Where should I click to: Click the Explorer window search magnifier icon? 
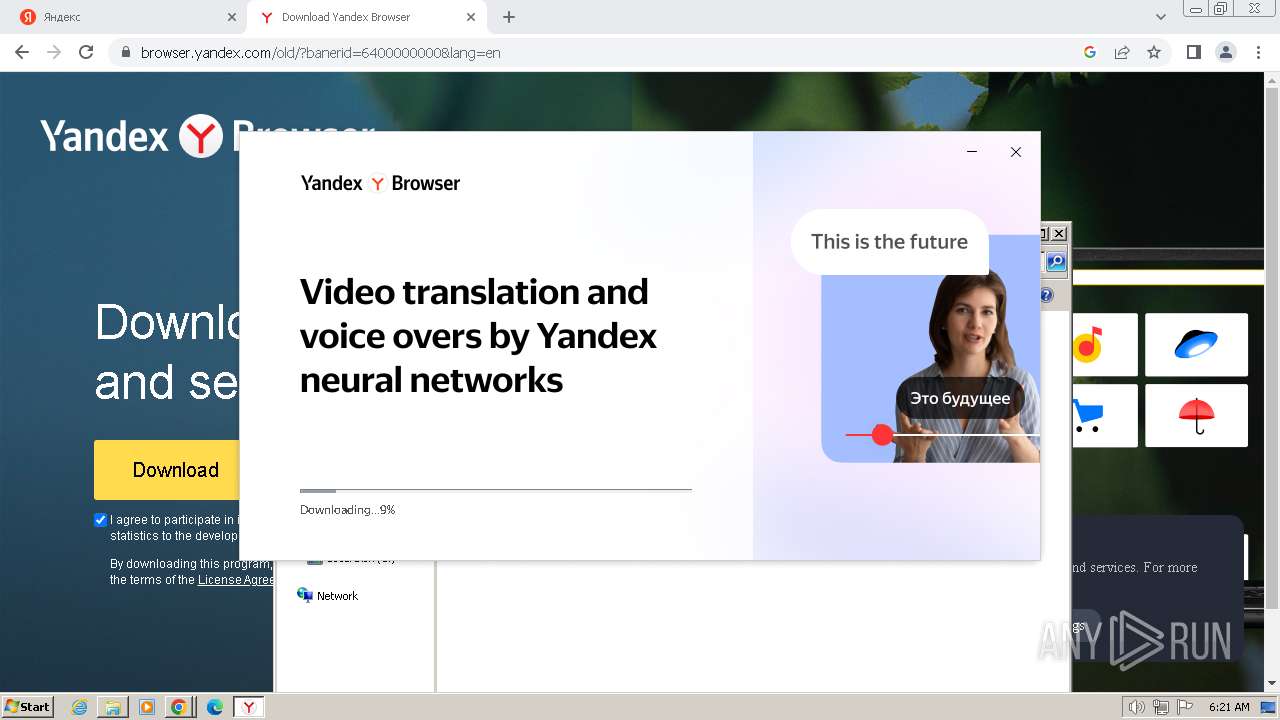pyautogui.click(x=1056, y=263)
